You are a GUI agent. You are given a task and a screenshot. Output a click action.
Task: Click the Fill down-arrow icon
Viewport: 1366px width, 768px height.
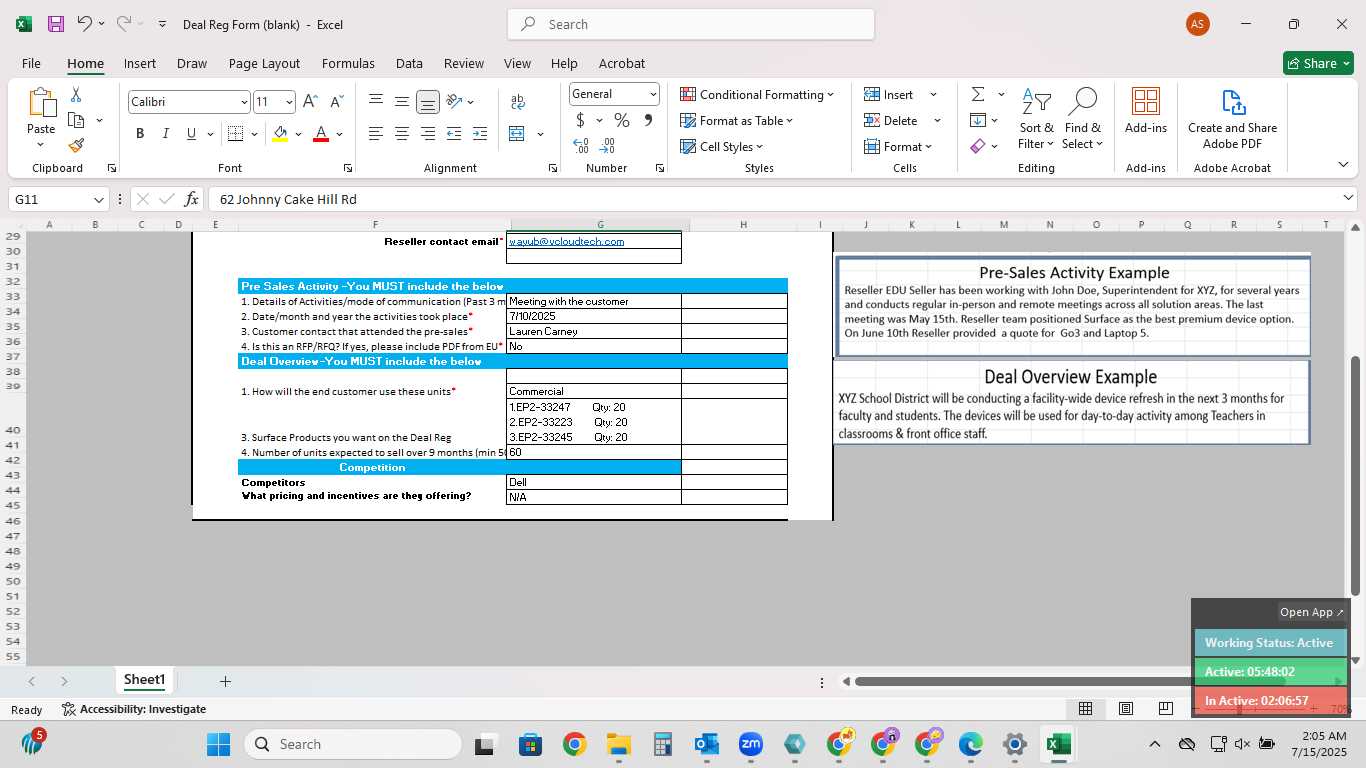tap(978, 120)
